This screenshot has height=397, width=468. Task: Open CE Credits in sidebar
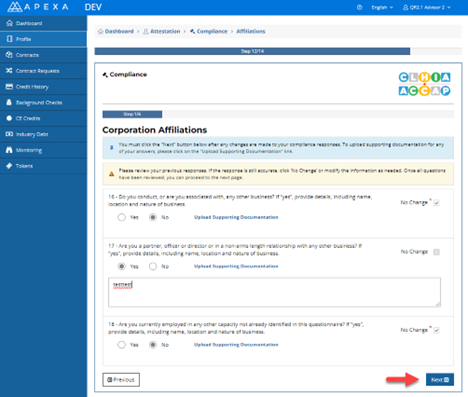point(43,118)
